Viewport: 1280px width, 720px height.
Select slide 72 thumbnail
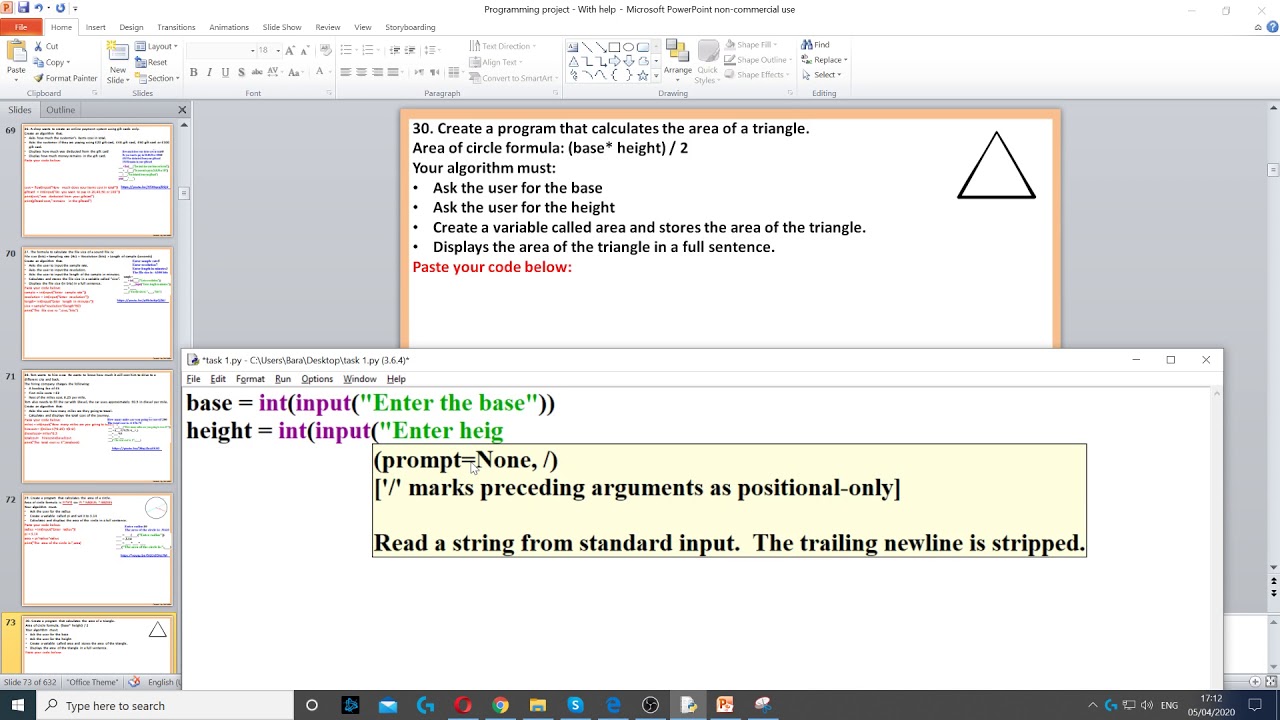[x=97, y=549]
